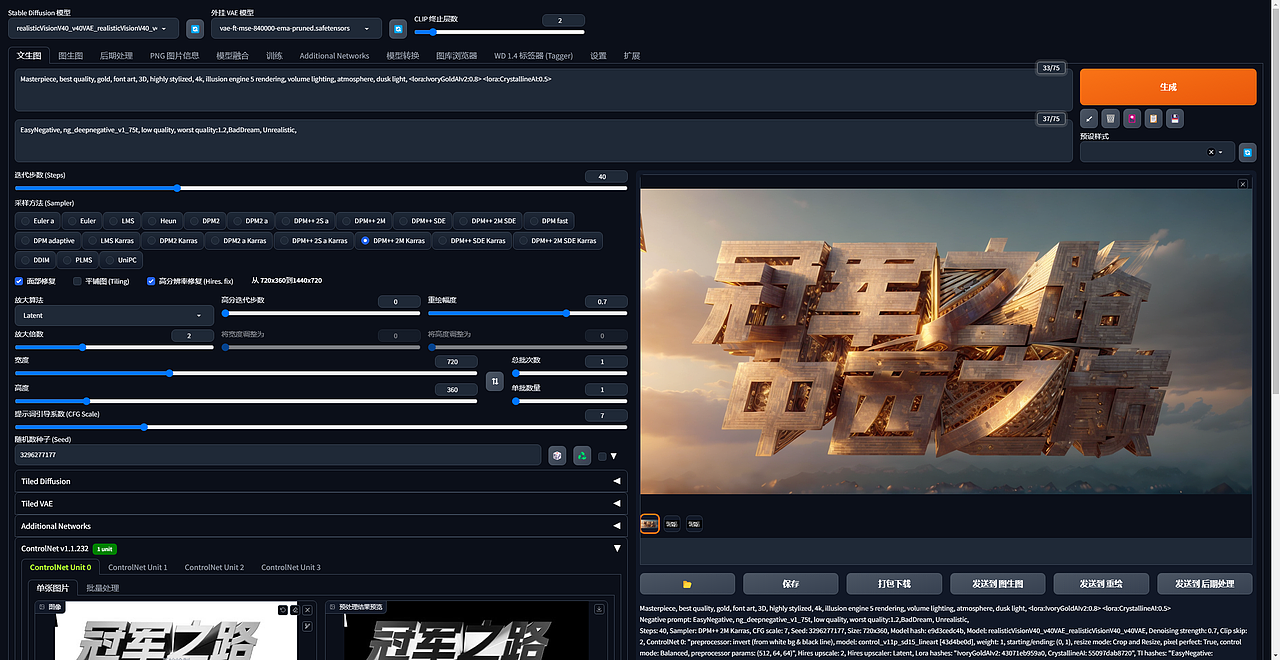Apply selected styles using the clipboard icon

(x=1154, y=118)
